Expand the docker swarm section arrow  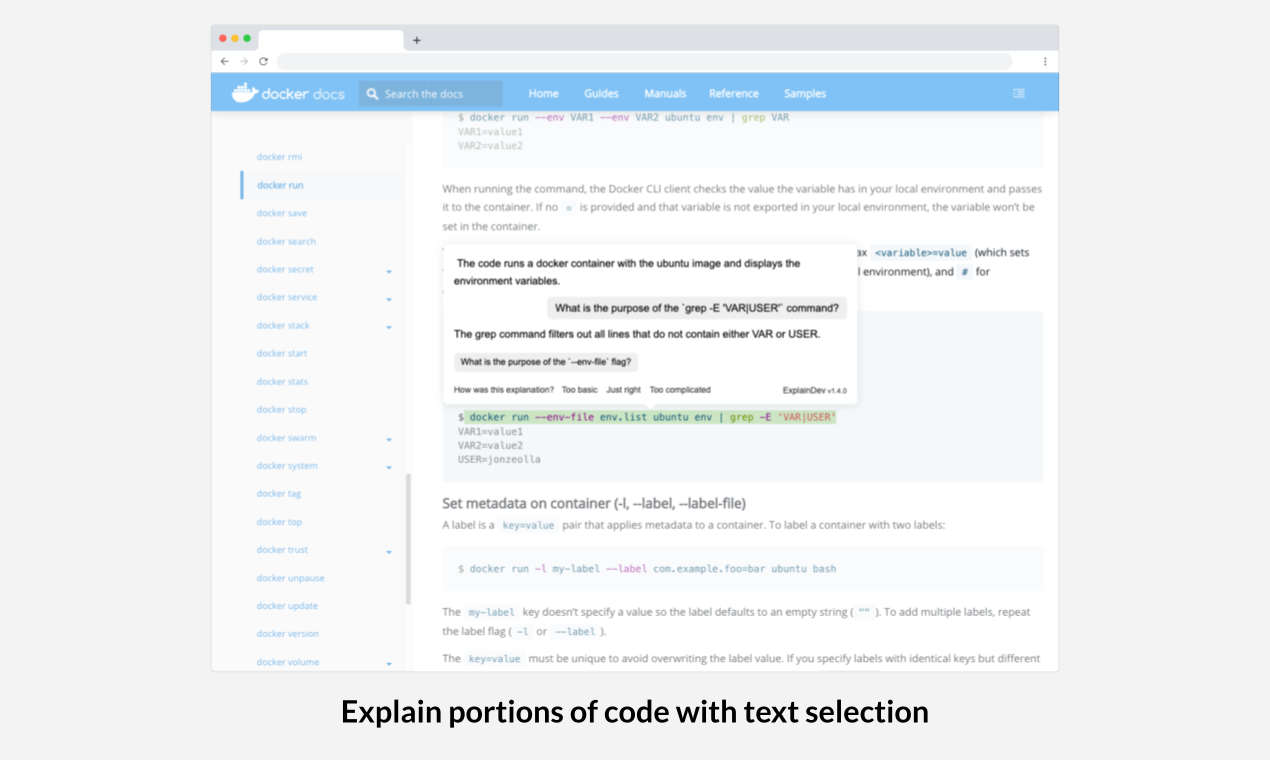pos(389,439)
